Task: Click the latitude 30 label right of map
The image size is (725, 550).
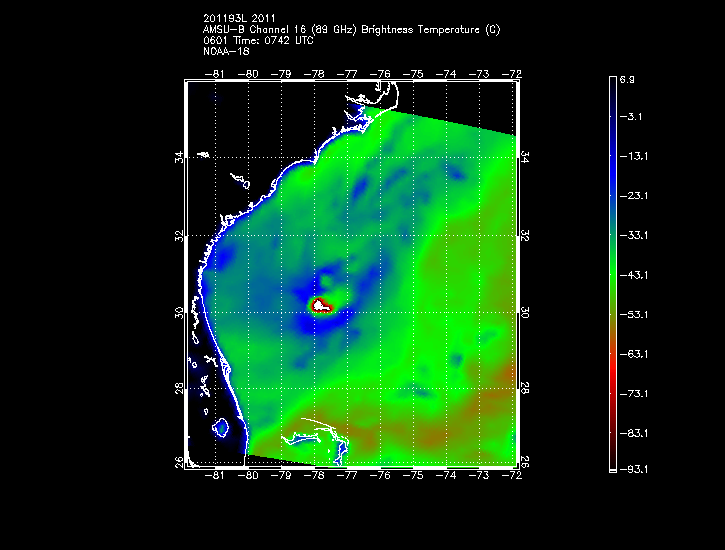Action: 525,312
